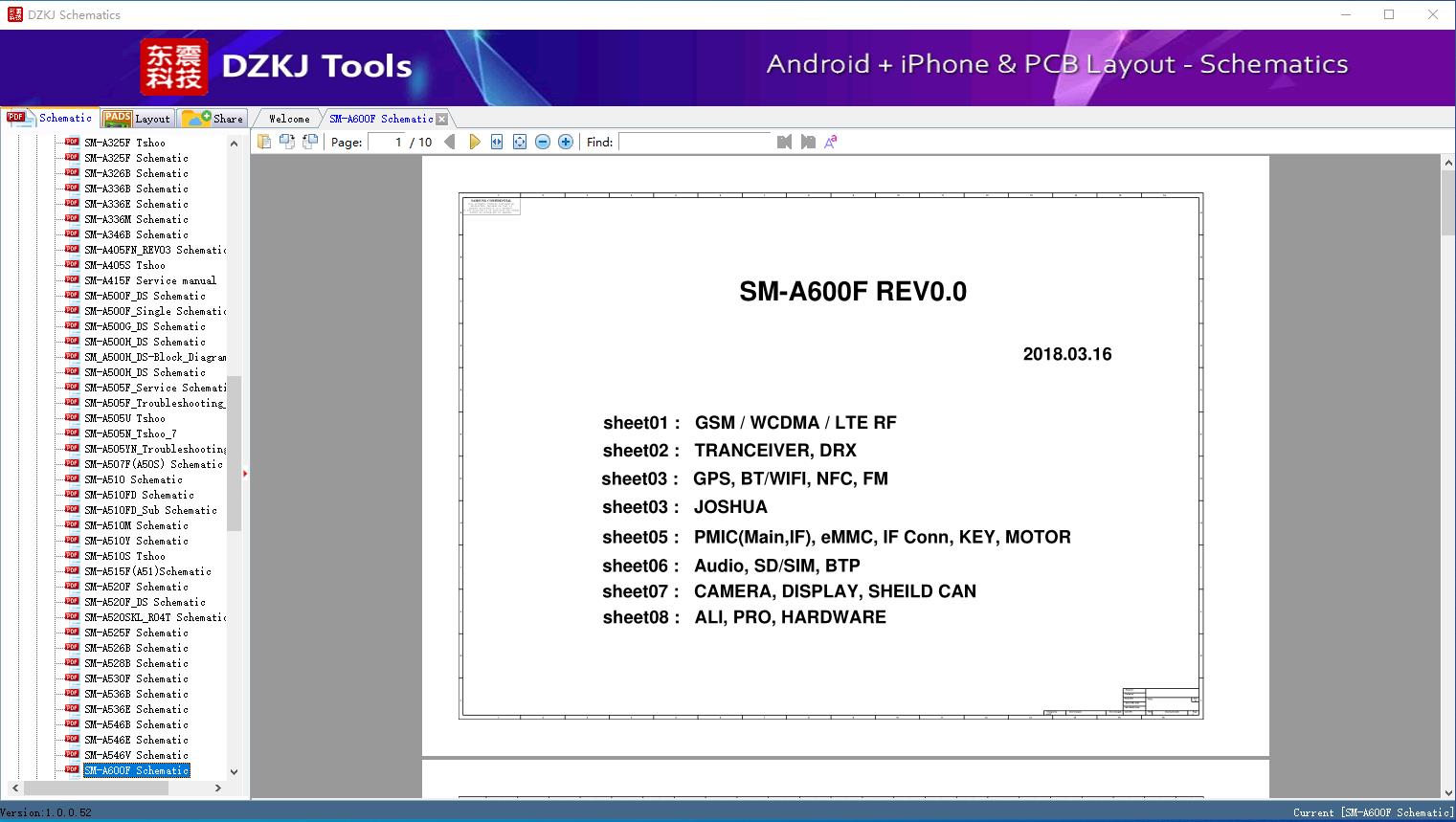The image size is (1456, 822).
Task: Open SM_A500H_DS-Block_Diagram entry
Action: tap(155, 357)
